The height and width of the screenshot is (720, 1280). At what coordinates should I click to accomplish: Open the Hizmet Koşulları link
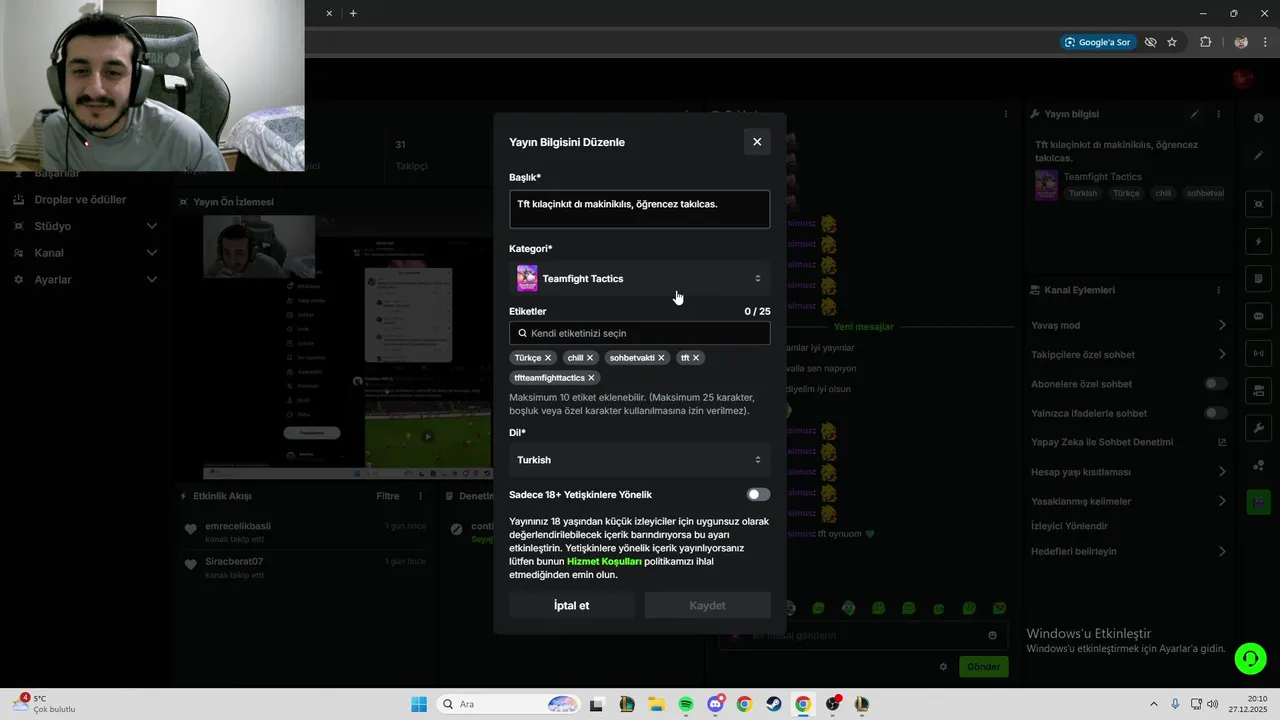point(604,561)
